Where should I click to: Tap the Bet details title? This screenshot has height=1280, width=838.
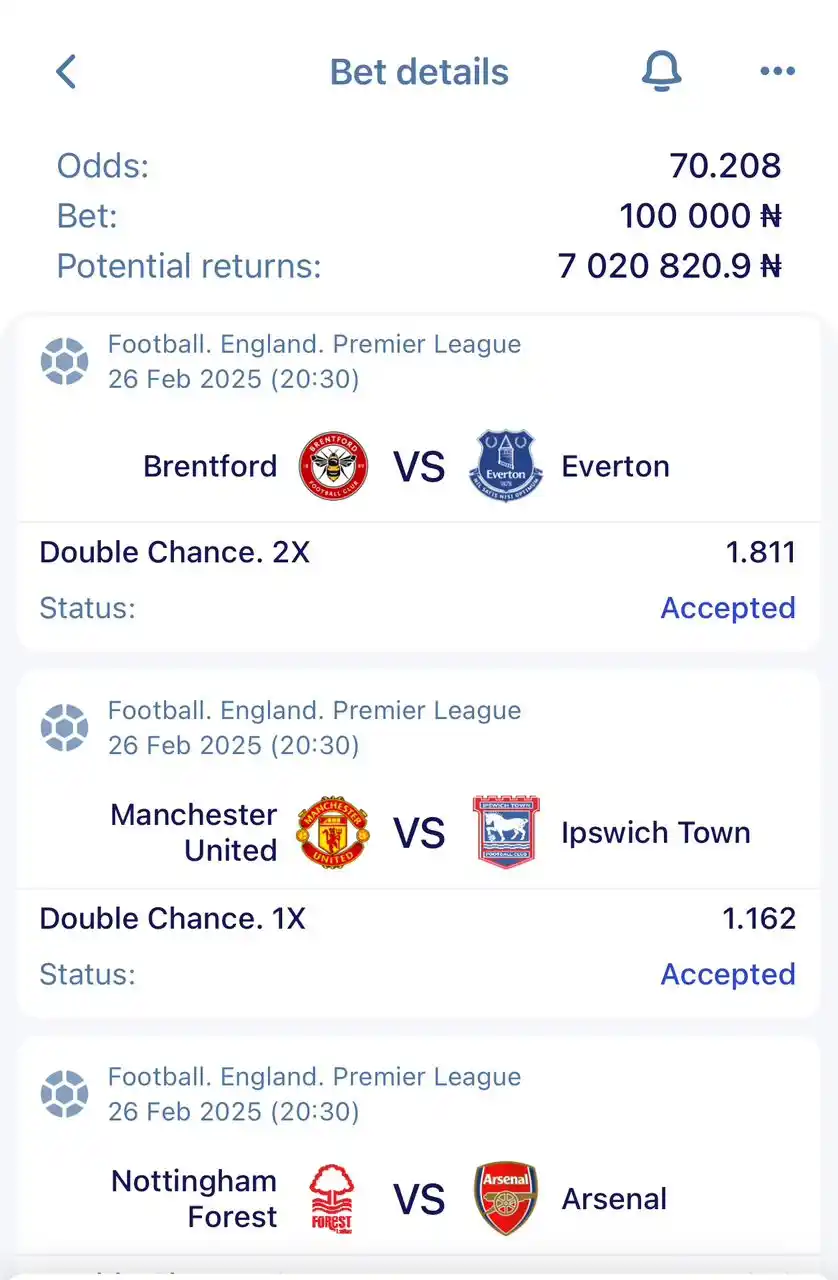(x=419, y=72)
